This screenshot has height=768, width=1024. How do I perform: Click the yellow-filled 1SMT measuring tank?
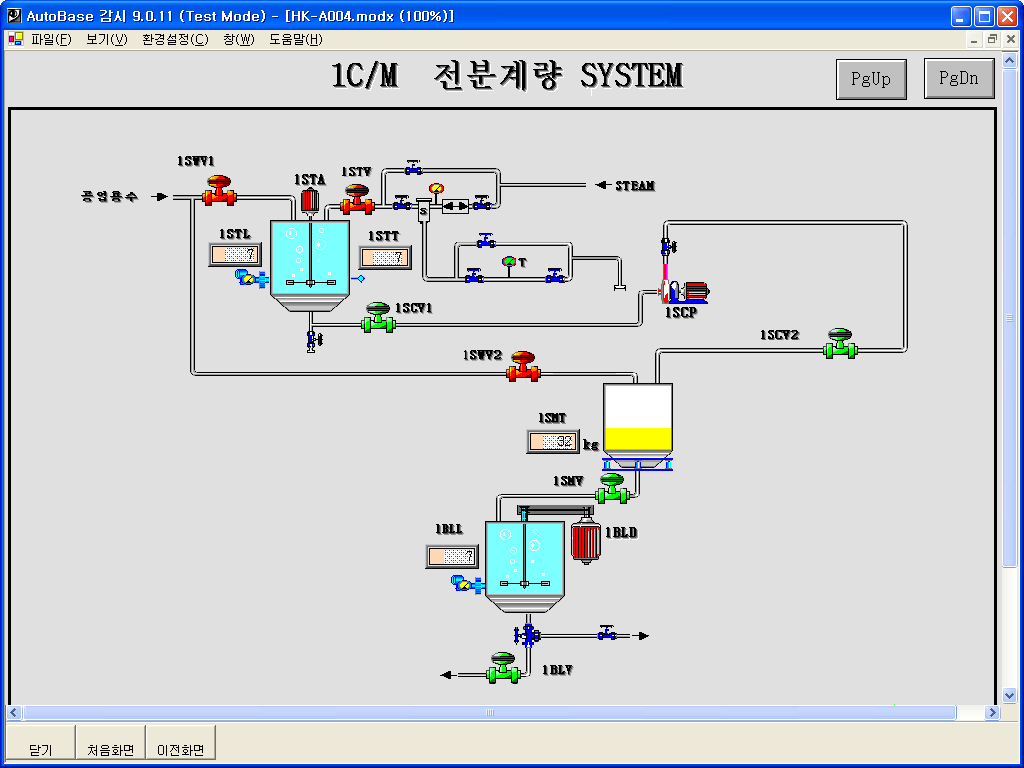tap(638, 418)
